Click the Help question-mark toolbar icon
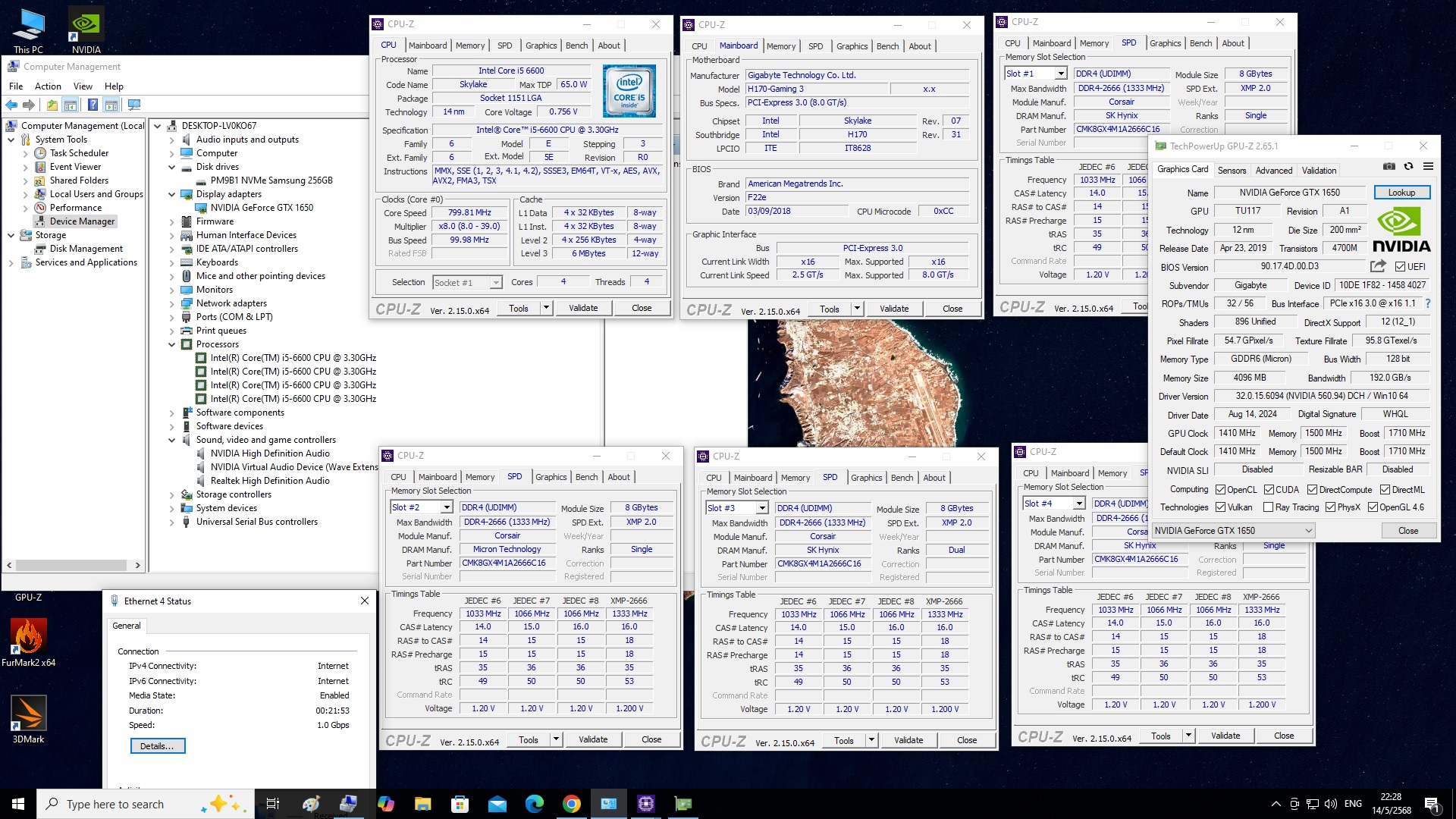Screen dimensions: 1456x819 tap(93, 105)
